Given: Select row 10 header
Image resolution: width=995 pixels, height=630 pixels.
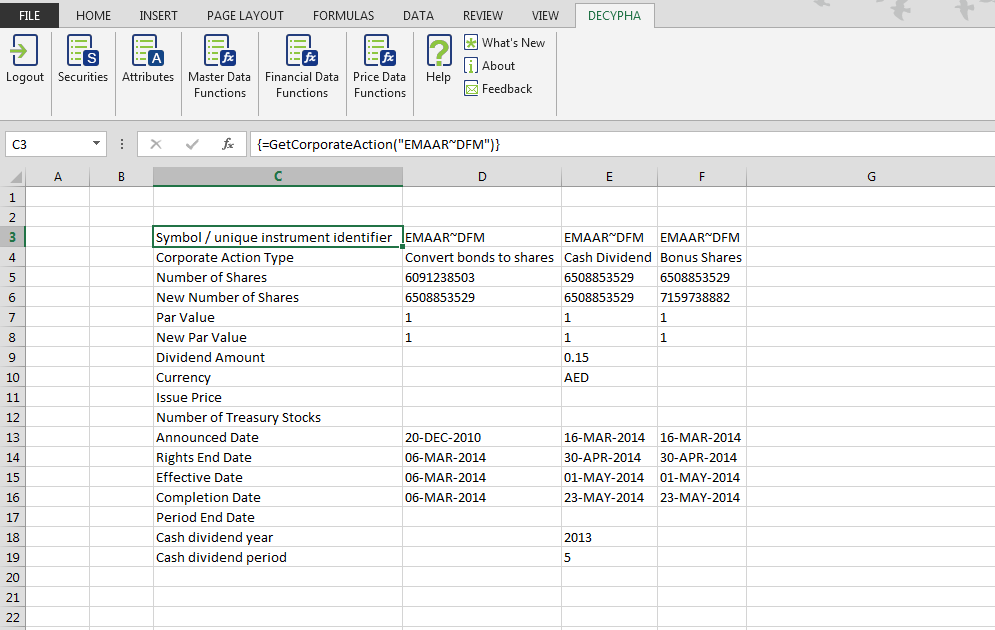Looking at the screenshot, I should (13, 377).
